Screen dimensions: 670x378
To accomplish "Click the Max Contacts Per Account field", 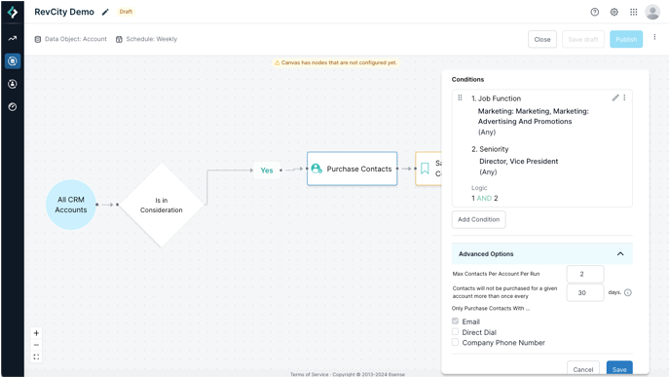I will point(585,274).
